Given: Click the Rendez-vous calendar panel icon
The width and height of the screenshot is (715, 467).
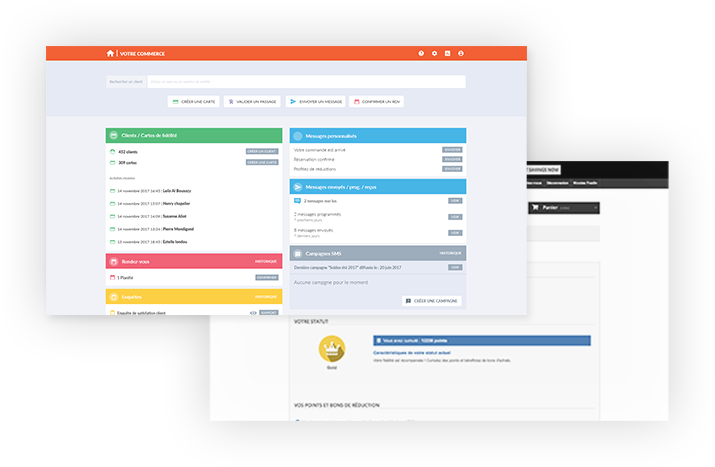Looking at the screenshot, I should click(x=114, y=261).
